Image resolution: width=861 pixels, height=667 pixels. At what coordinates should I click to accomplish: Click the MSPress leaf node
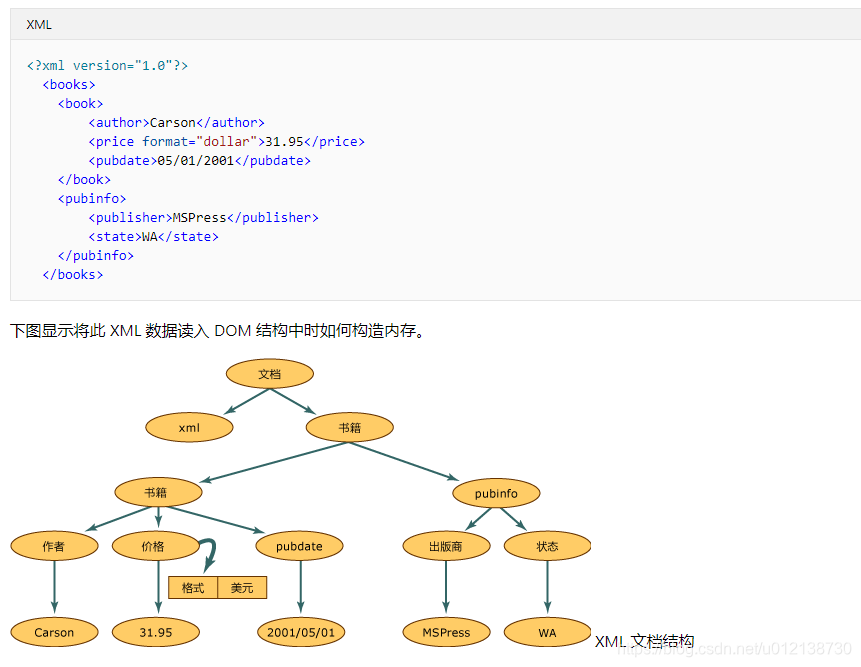click(446, 632)
